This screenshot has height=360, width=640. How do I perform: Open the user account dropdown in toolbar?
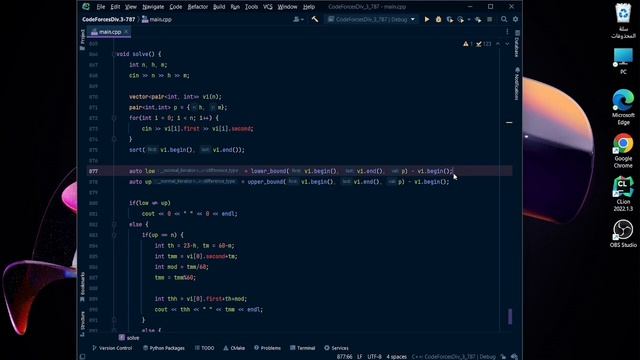pos(298,19)
